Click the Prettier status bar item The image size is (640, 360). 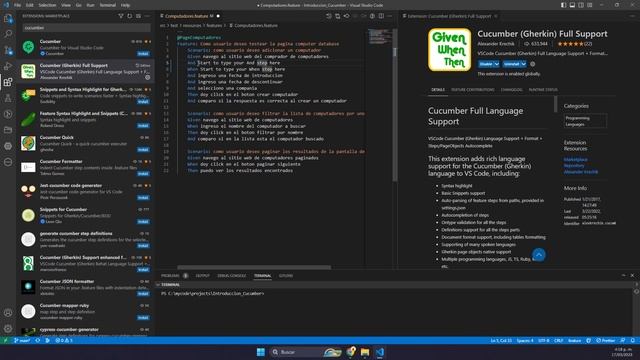606,340
